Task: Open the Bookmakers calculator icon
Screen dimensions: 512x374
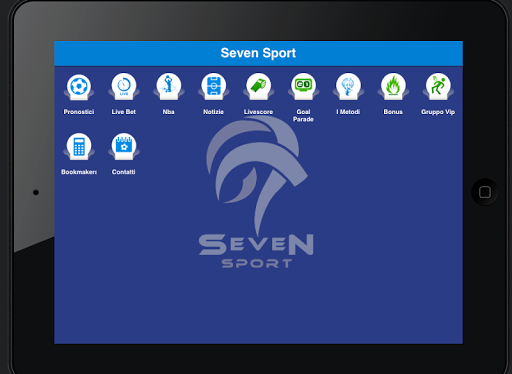Action: (x=79, y=147)
